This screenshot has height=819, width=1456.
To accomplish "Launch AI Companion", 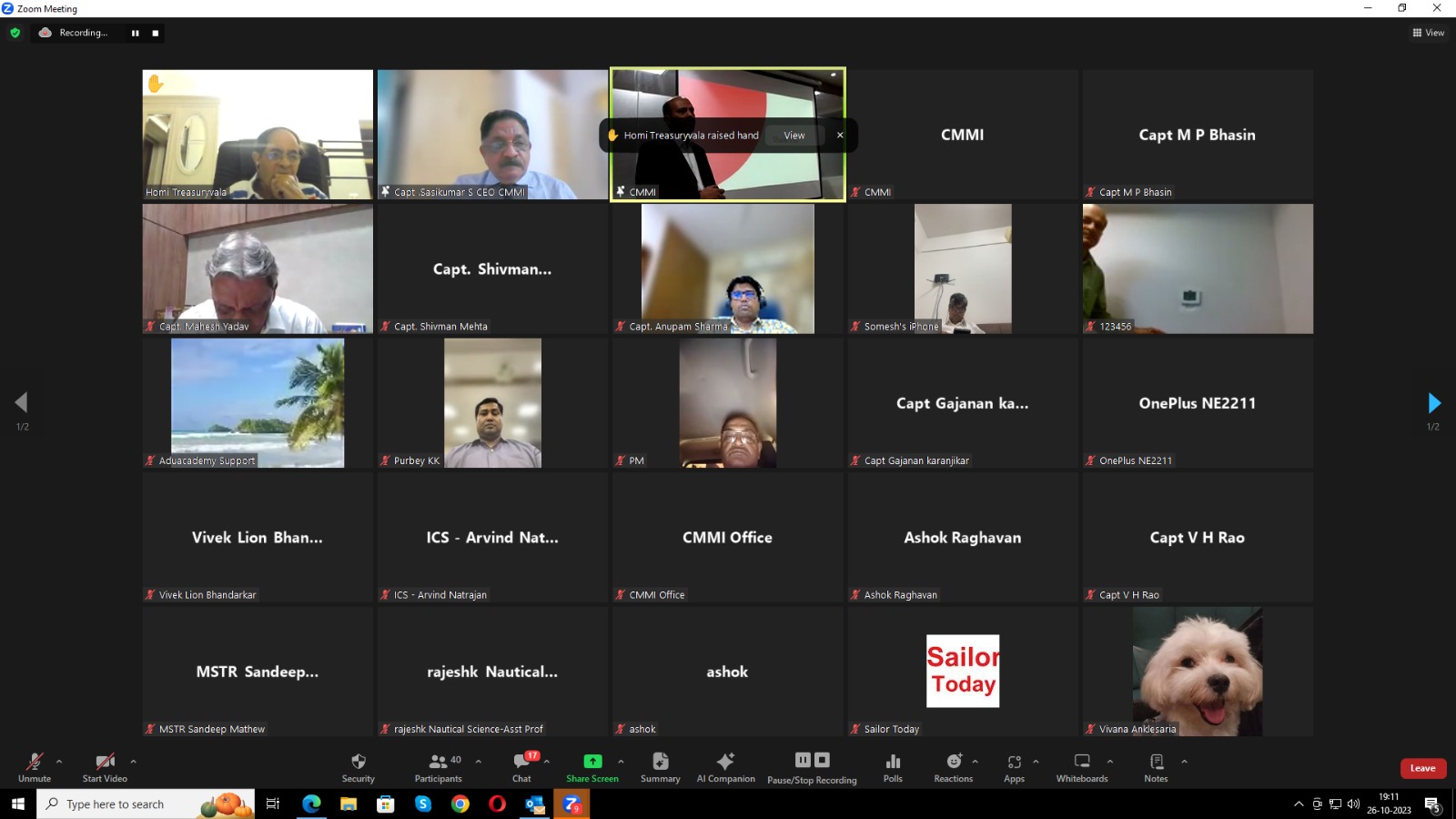I will (x=725, y=762).
